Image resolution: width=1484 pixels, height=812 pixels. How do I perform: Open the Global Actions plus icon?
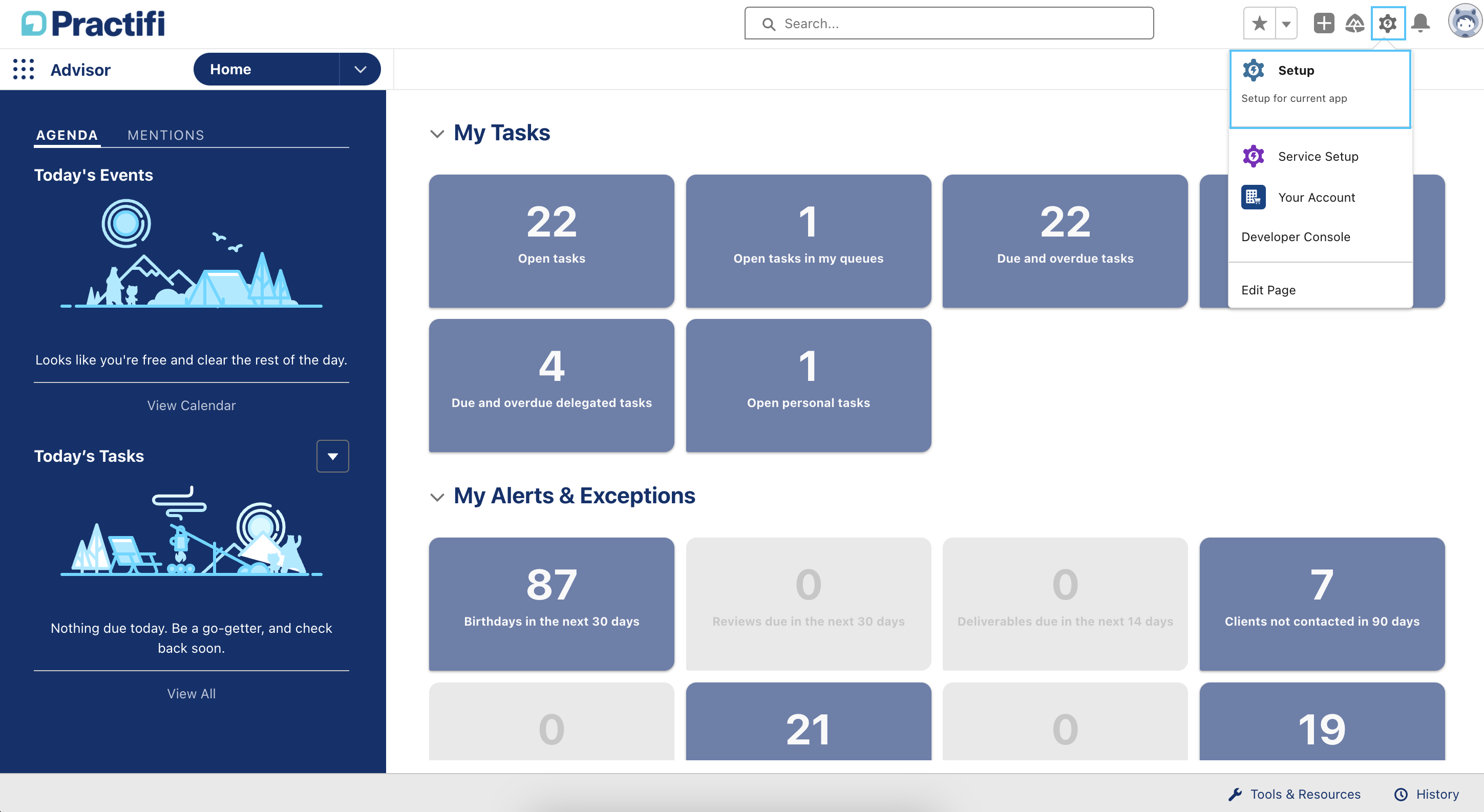click(x=1323, y=24)
